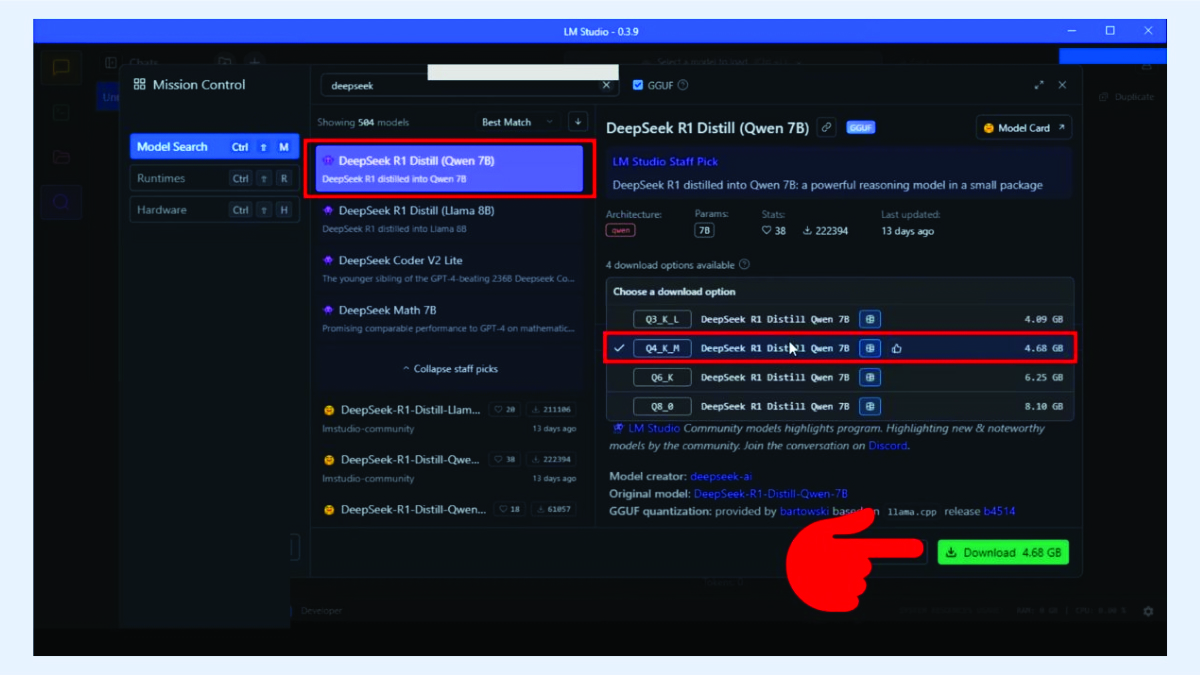
Task: Open the DeepSeek-R1-Distill-Qwen-7B original model link
Action: click(770, 494)
